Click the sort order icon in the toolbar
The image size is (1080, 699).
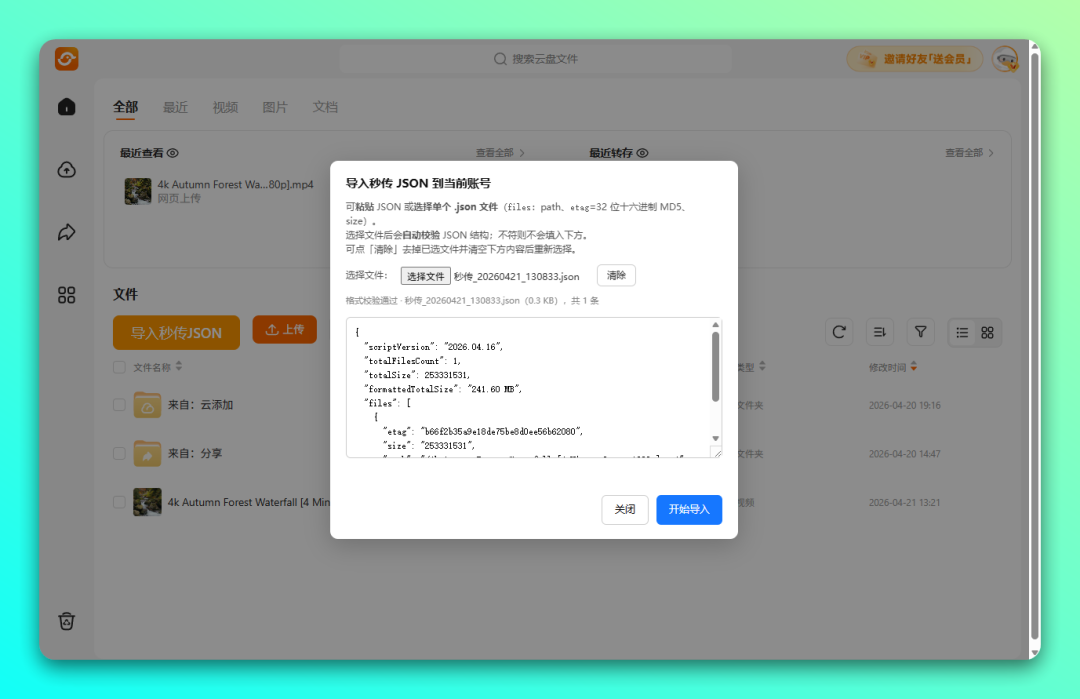point(879,332)
